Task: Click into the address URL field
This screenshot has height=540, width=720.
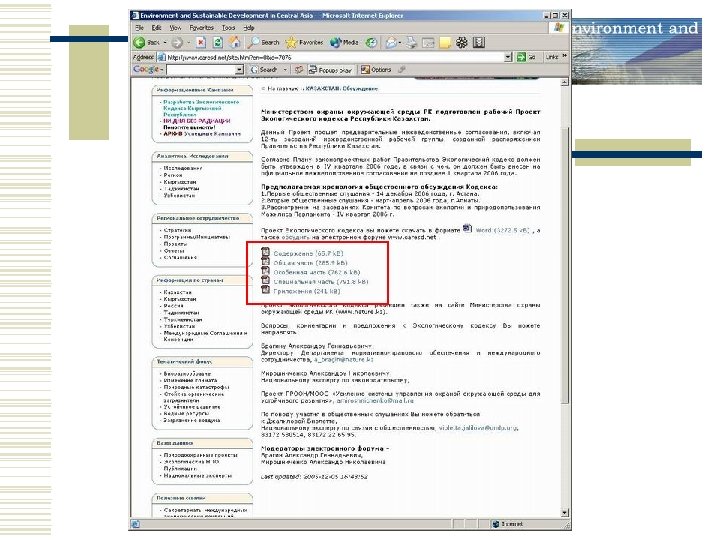Action: pos(335,57)
